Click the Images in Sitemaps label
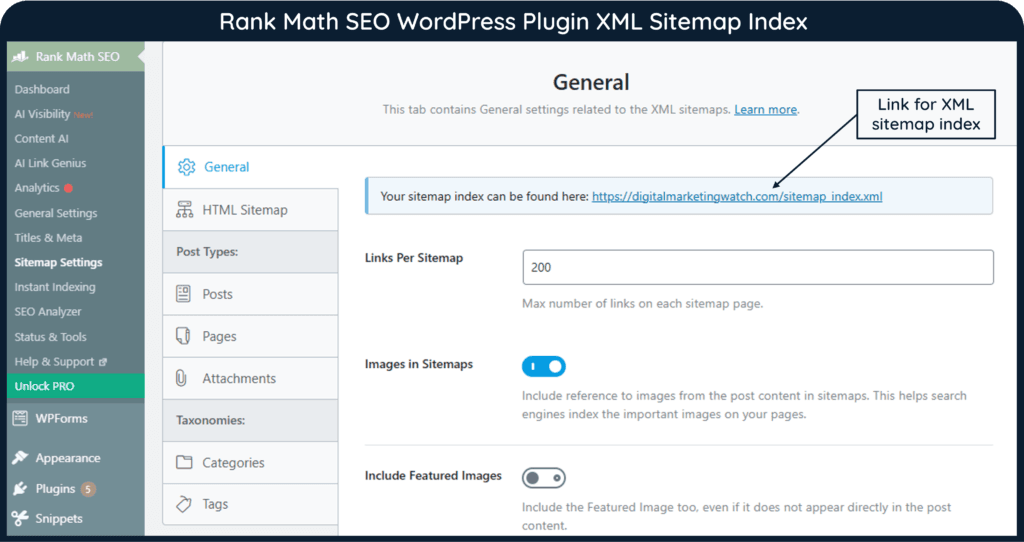The height and width of the screenshot is (542, 1024). [419, 364]
